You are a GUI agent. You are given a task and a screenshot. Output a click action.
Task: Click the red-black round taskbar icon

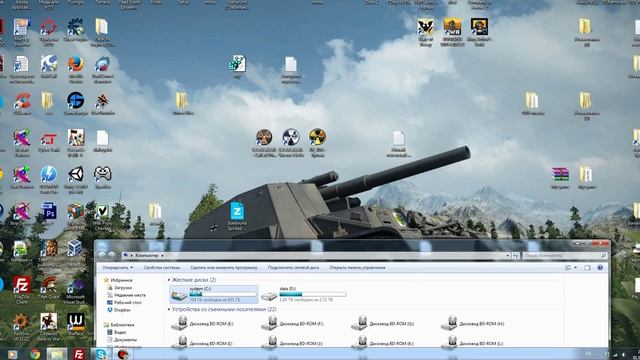tap(123, 354)
